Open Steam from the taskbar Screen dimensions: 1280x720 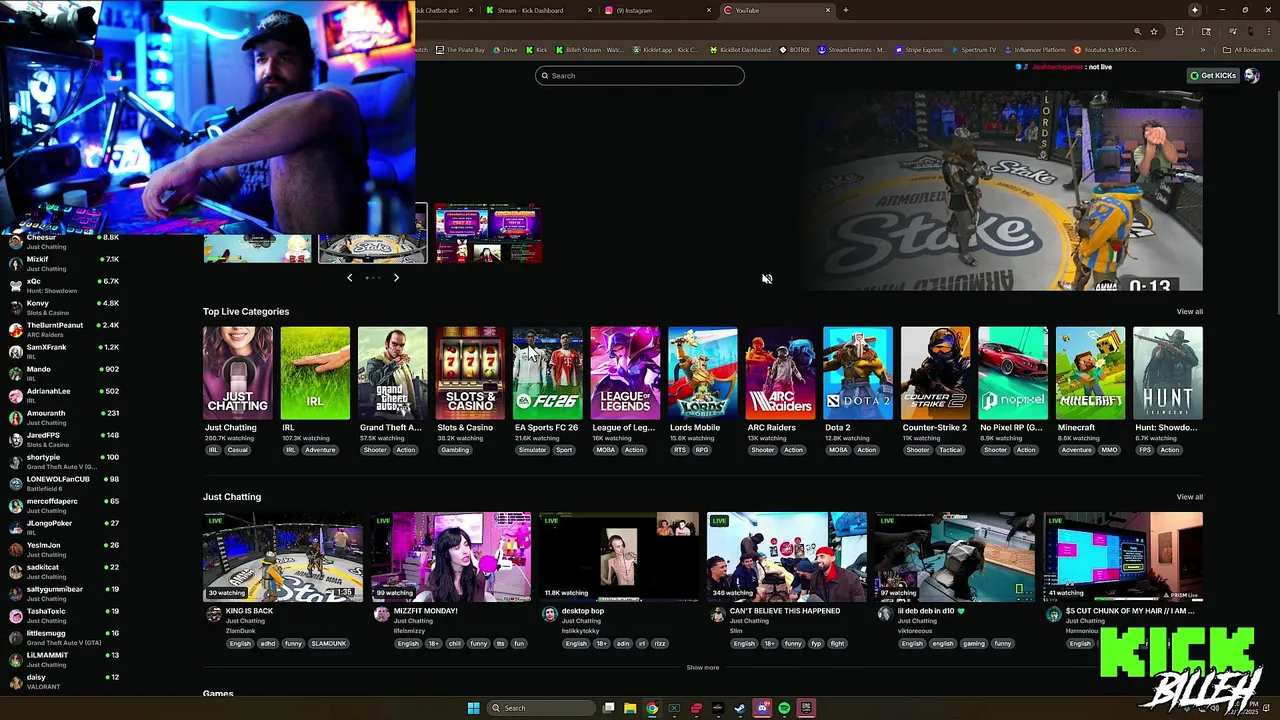click(x=740, y=708)
